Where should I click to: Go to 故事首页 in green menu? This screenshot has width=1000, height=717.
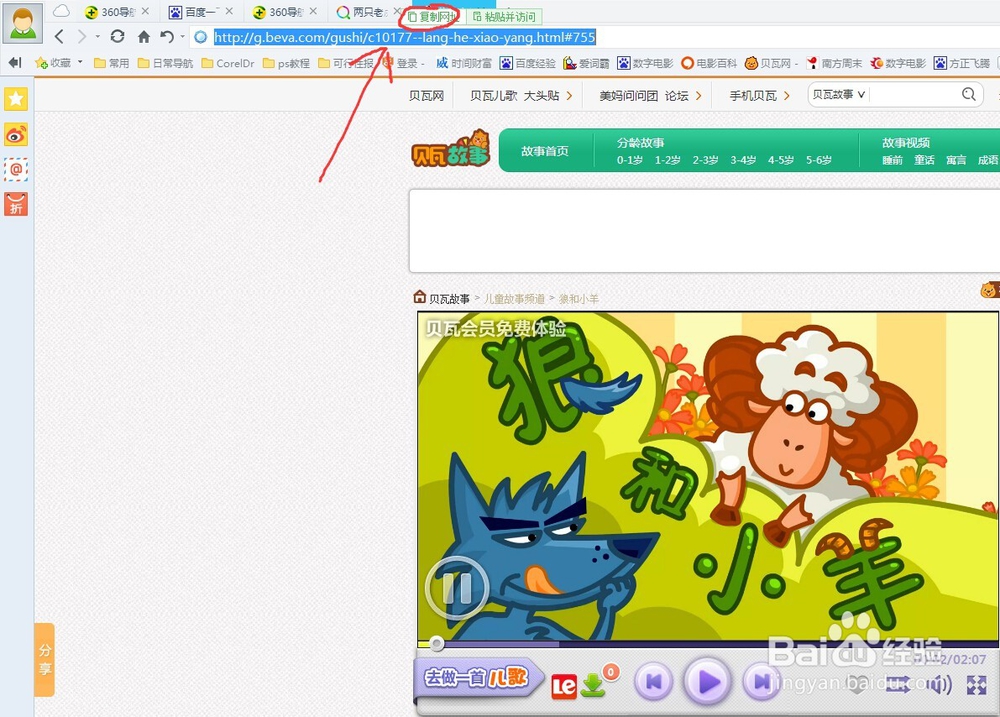[x=545, y=151]
